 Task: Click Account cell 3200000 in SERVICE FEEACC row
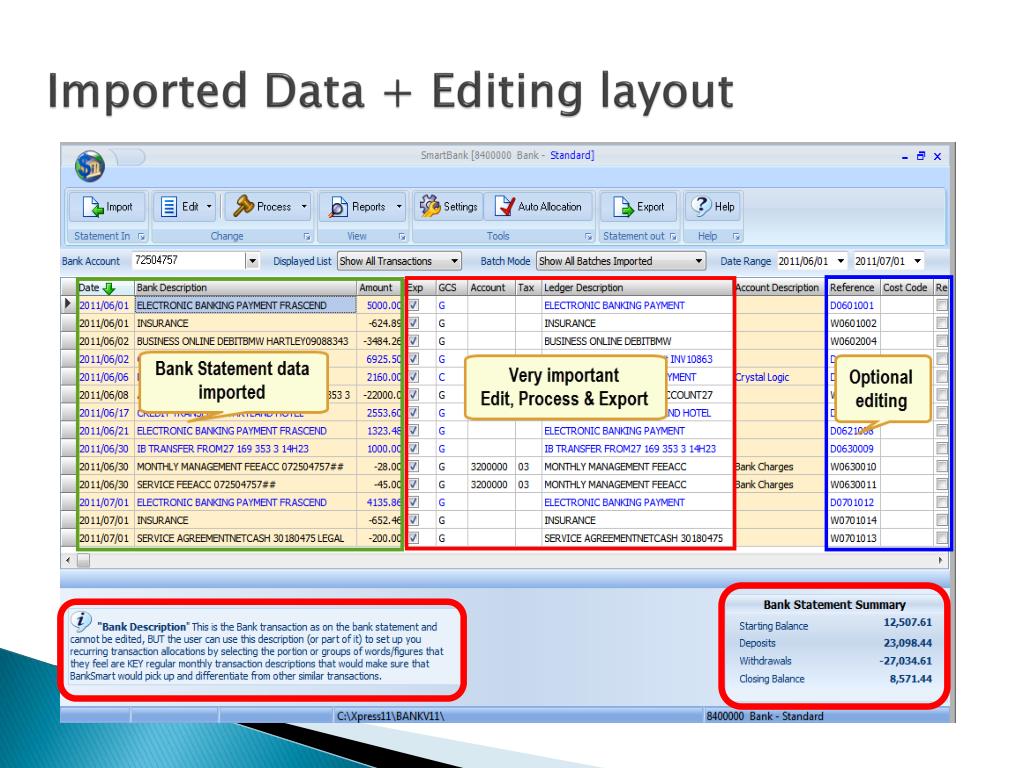[x=489, y=485]
